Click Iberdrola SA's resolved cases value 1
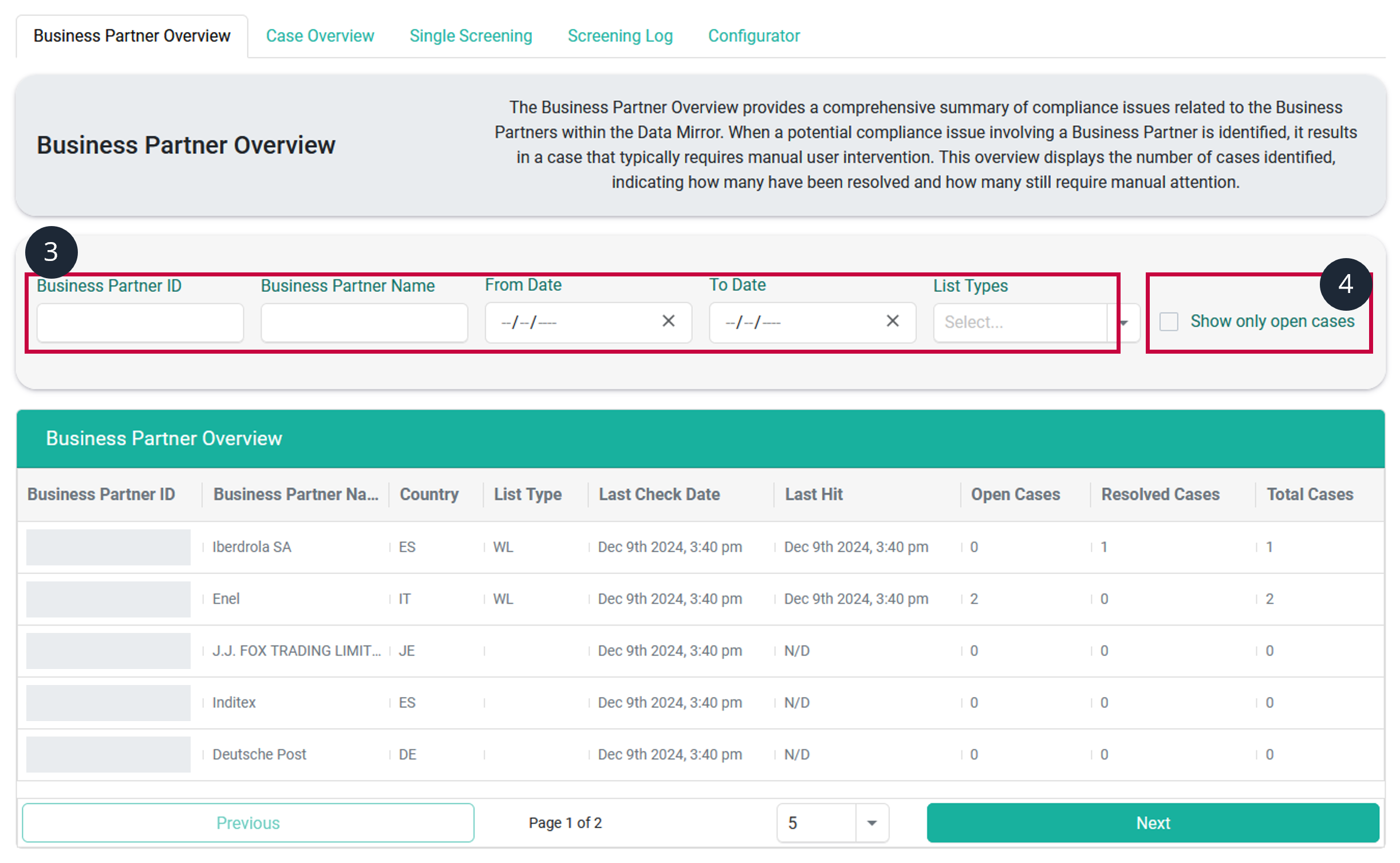This screenshot has height=863, width=1400. (1104, 547)
